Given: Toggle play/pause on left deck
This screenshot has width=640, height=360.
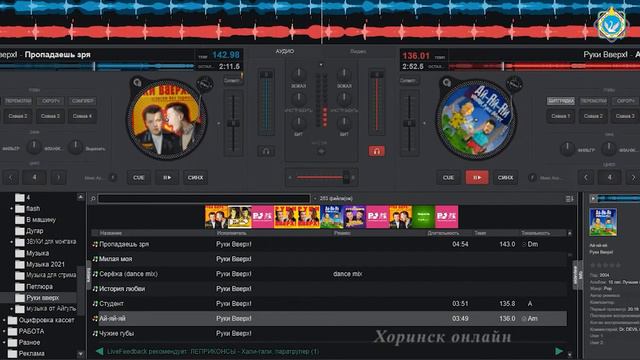Looking at the screenshot, I should coord(167,178).
